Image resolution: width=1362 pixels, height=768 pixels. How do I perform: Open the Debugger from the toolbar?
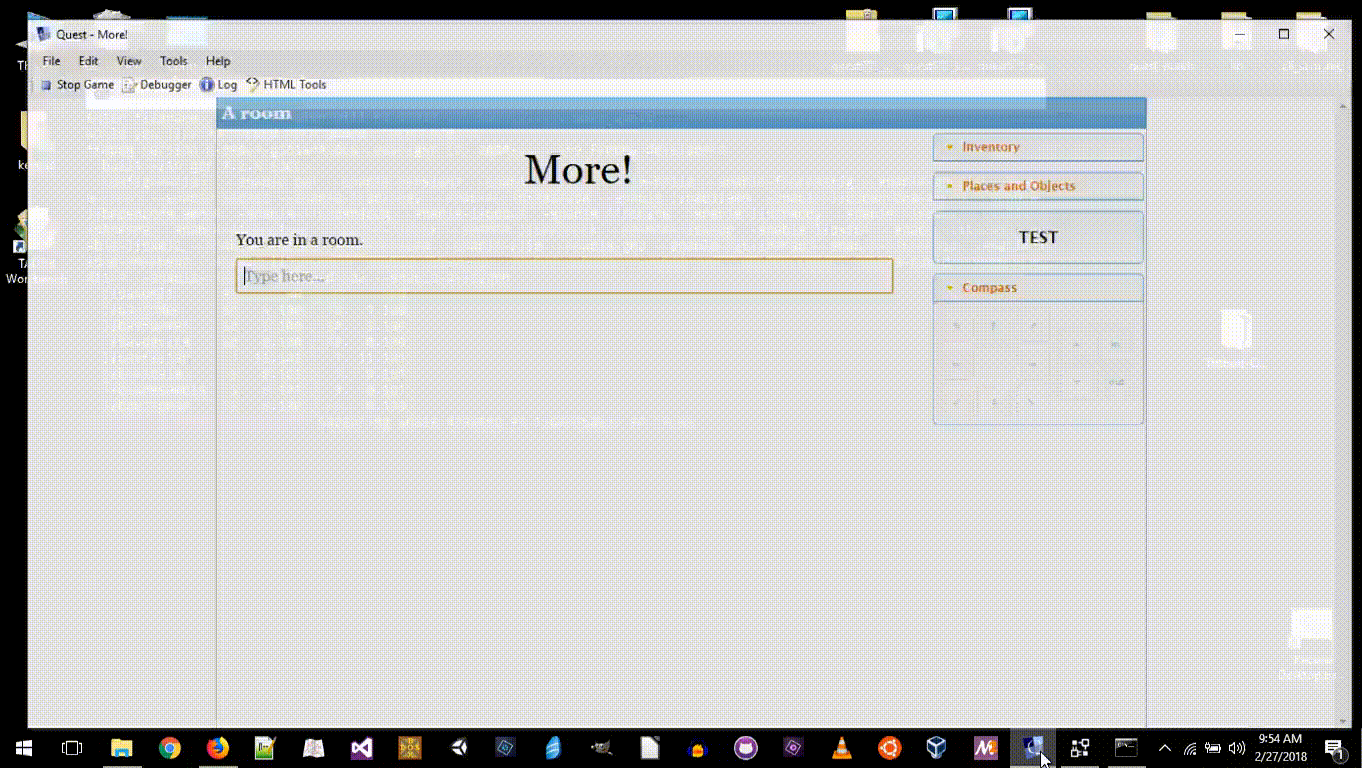point(157,85)
